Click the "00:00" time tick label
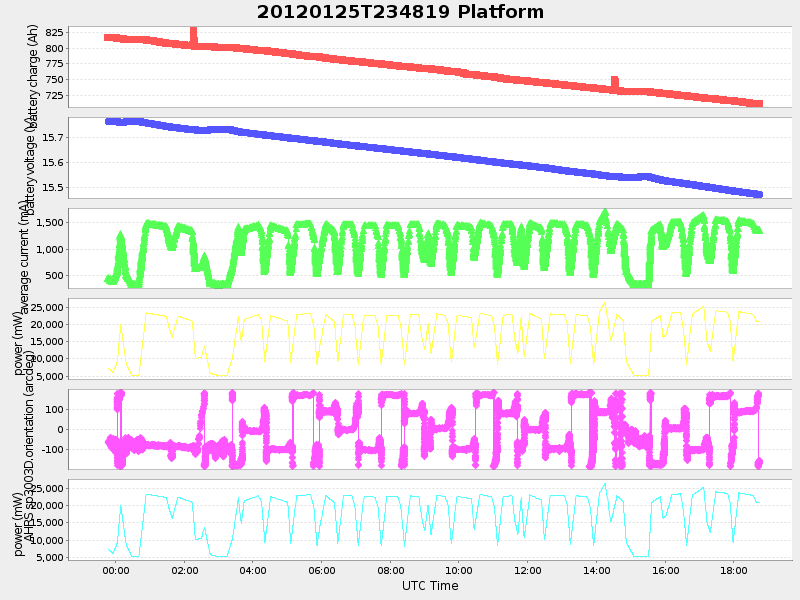 coord(114,572)
